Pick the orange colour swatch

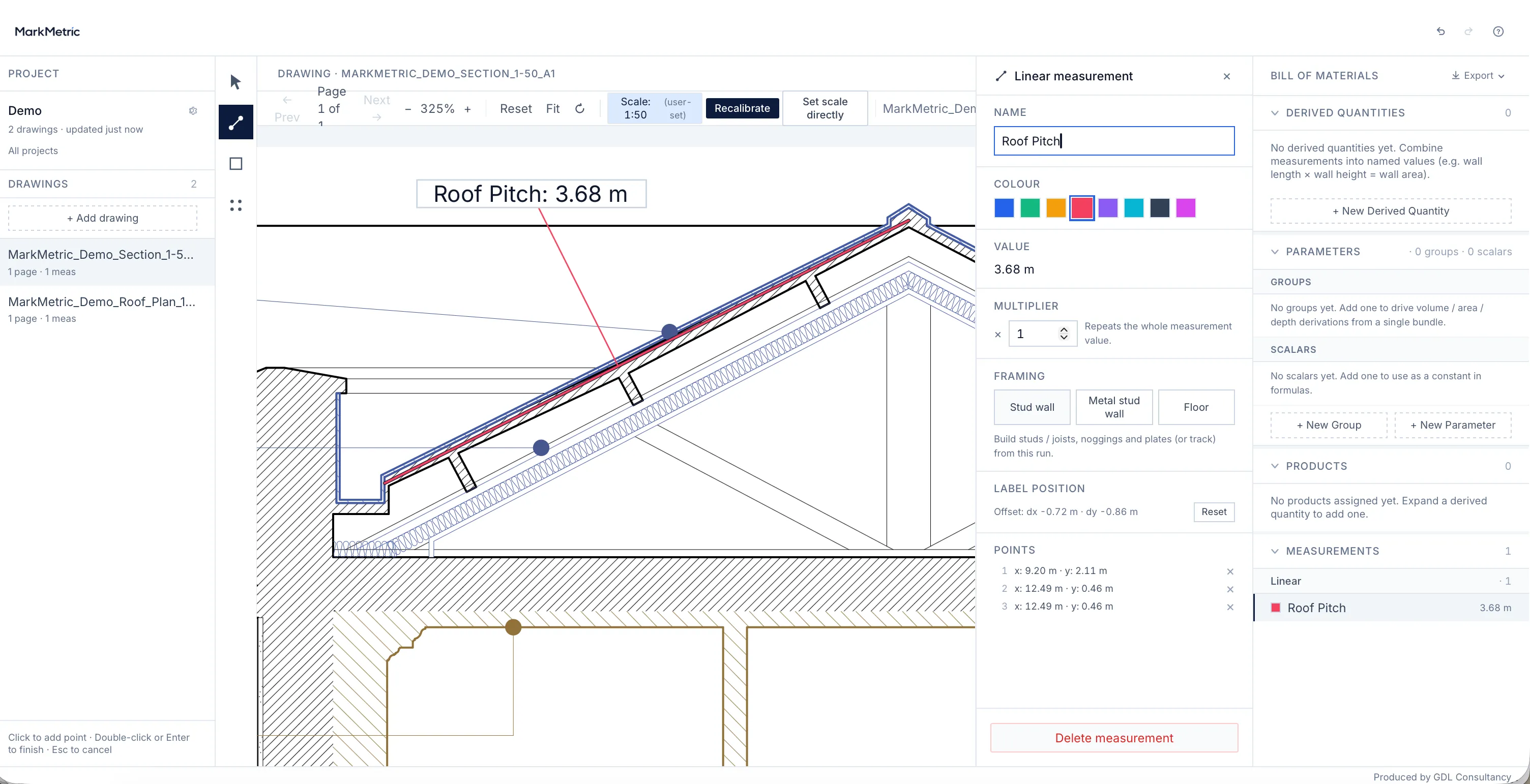coord(1055,208)
